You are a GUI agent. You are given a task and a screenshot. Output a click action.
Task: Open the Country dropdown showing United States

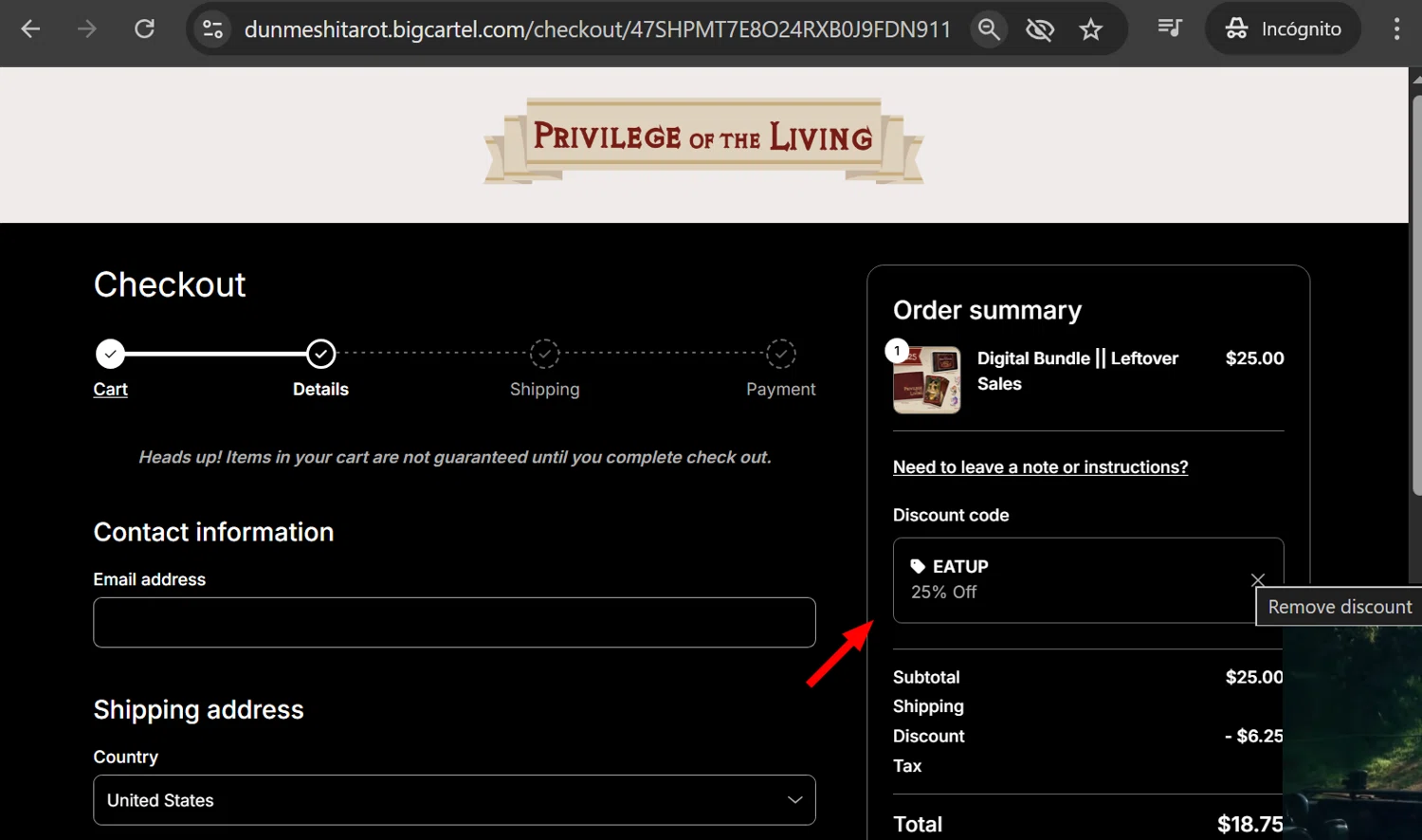(x=454, y=800)
